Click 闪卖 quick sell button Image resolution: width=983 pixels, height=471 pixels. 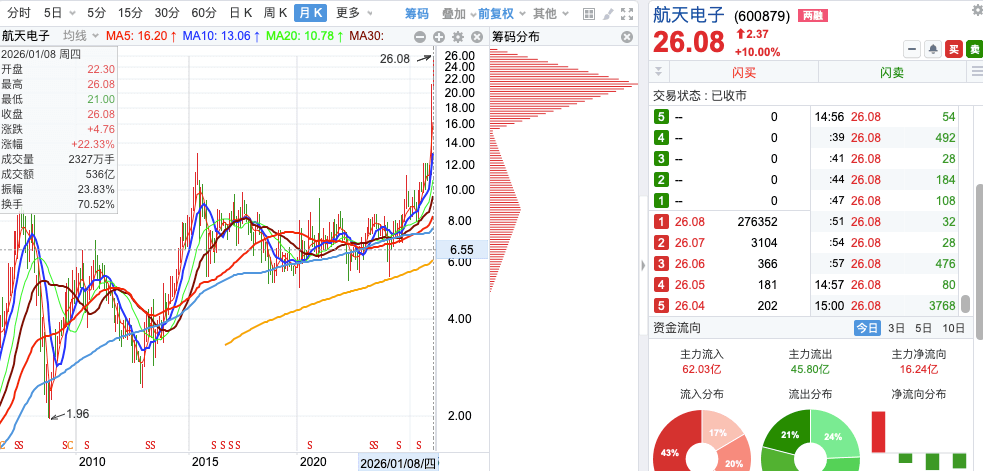(891, 72)
